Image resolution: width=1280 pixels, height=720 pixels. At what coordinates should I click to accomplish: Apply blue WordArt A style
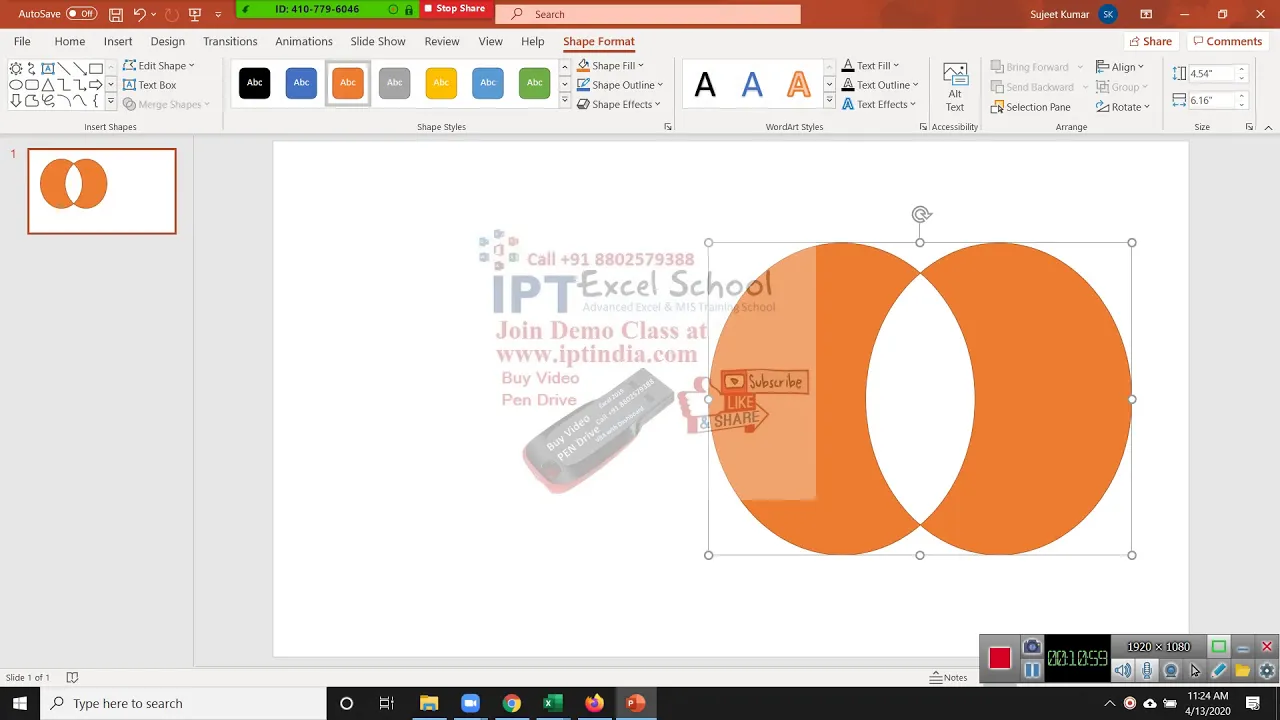[752, 85]
